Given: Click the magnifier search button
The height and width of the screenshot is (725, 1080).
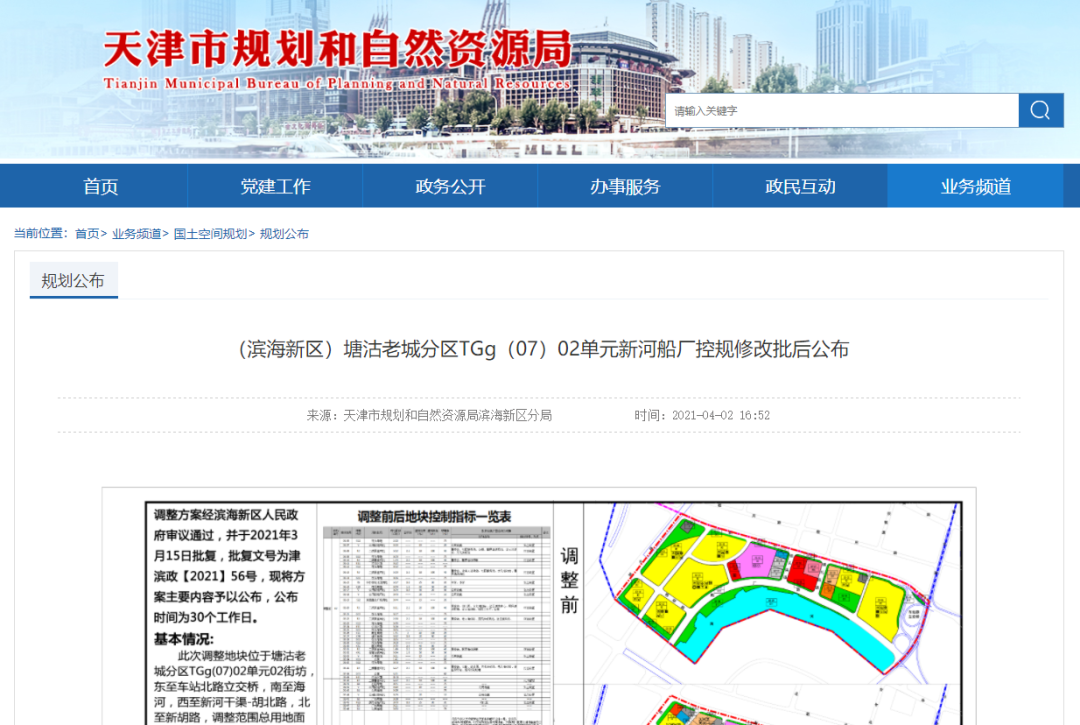Looking at the screenshot, I should coord(1041,110).
